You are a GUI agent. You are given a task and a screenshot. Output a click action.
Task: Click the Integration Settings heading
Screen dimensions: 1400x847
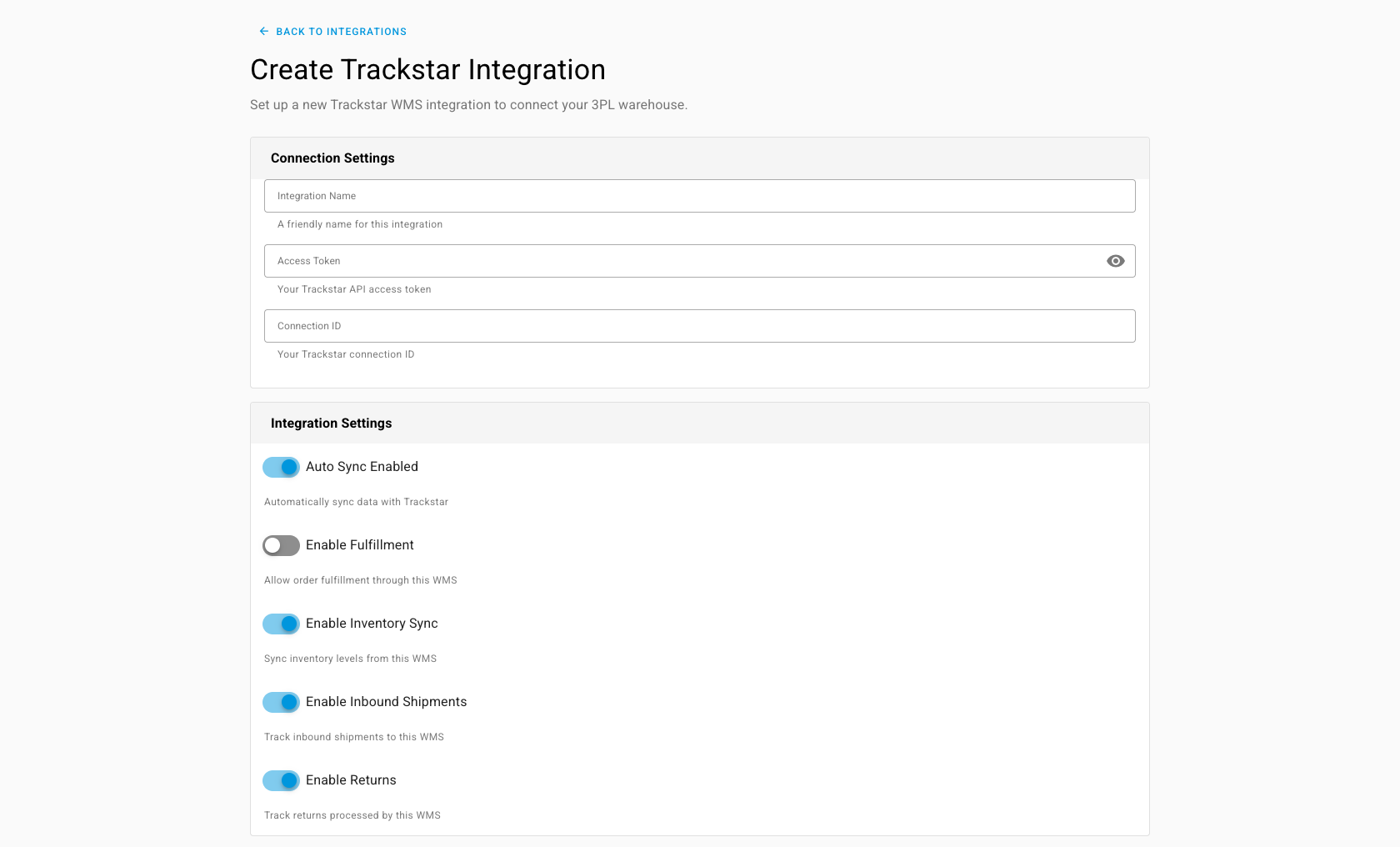(331, 423)
